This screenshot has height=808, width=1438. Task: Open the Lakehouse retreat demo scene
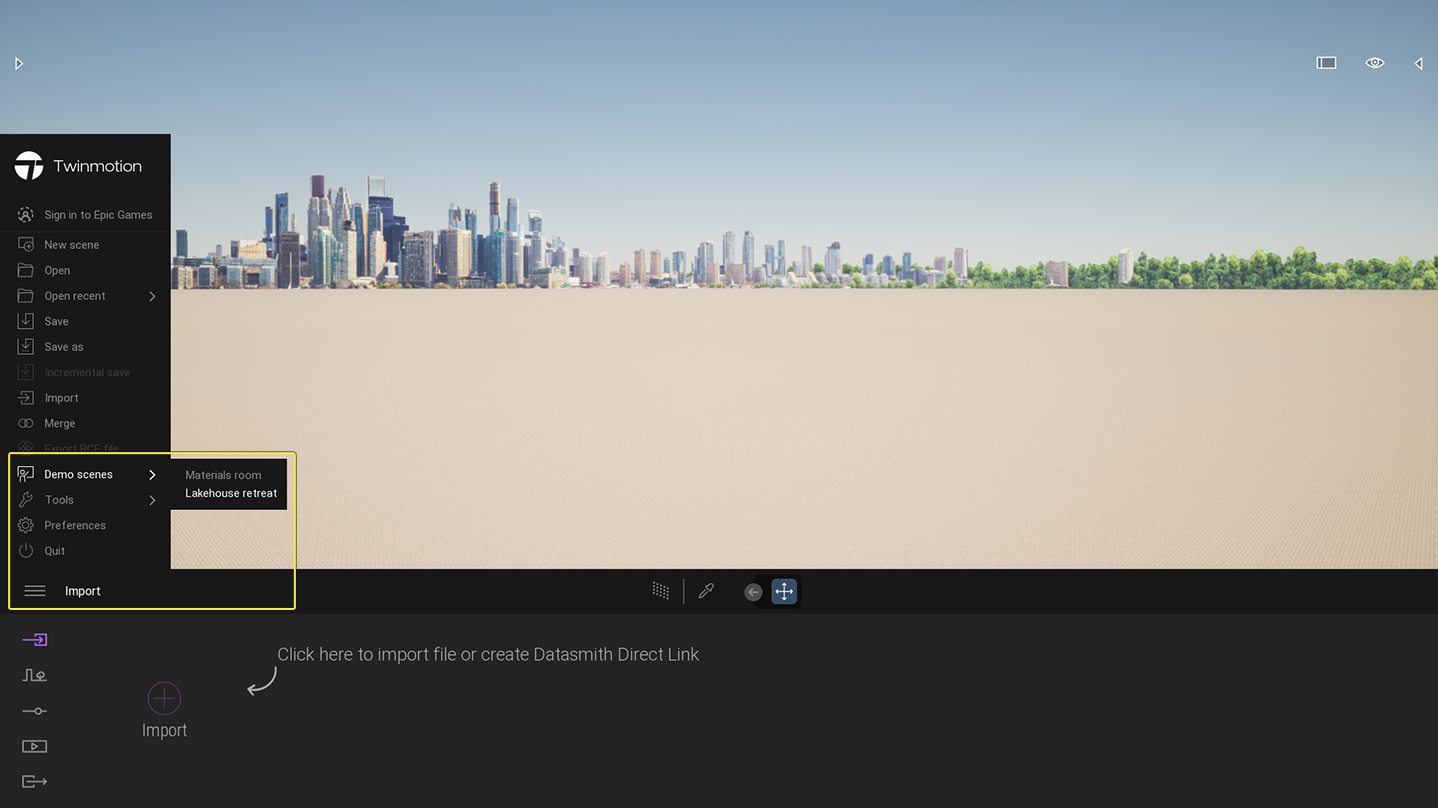[230, 493]
